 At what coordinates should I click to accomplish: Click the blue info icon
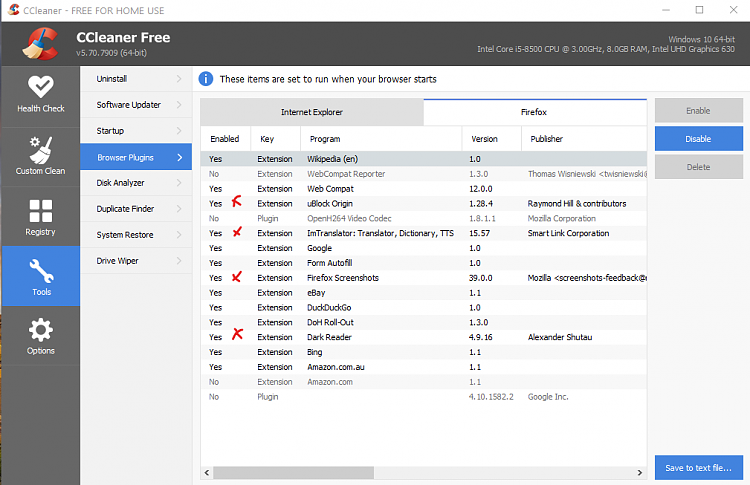click(206, 79)
